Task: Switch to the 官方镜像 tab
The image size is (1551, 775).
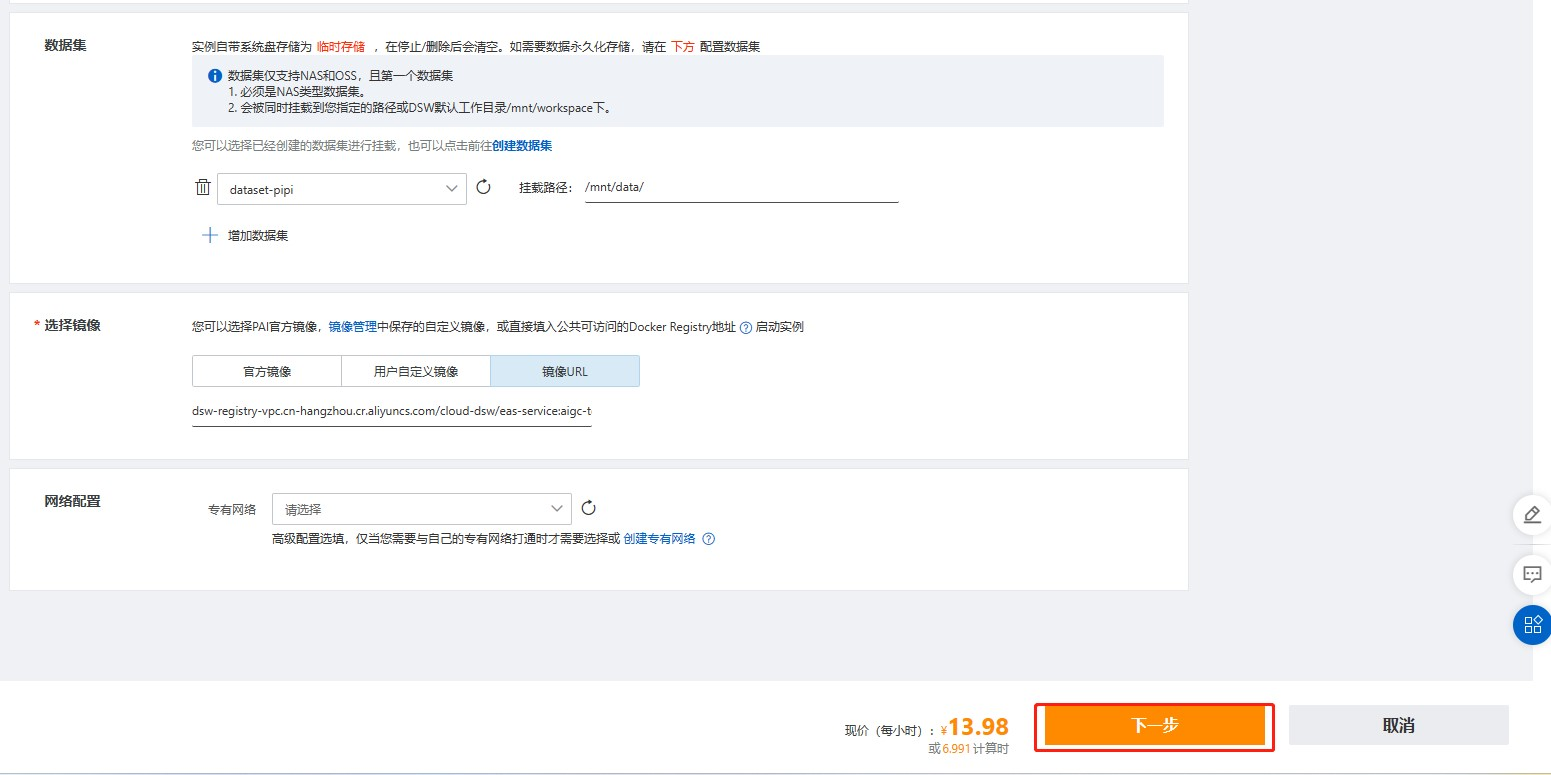Action: 267,371
